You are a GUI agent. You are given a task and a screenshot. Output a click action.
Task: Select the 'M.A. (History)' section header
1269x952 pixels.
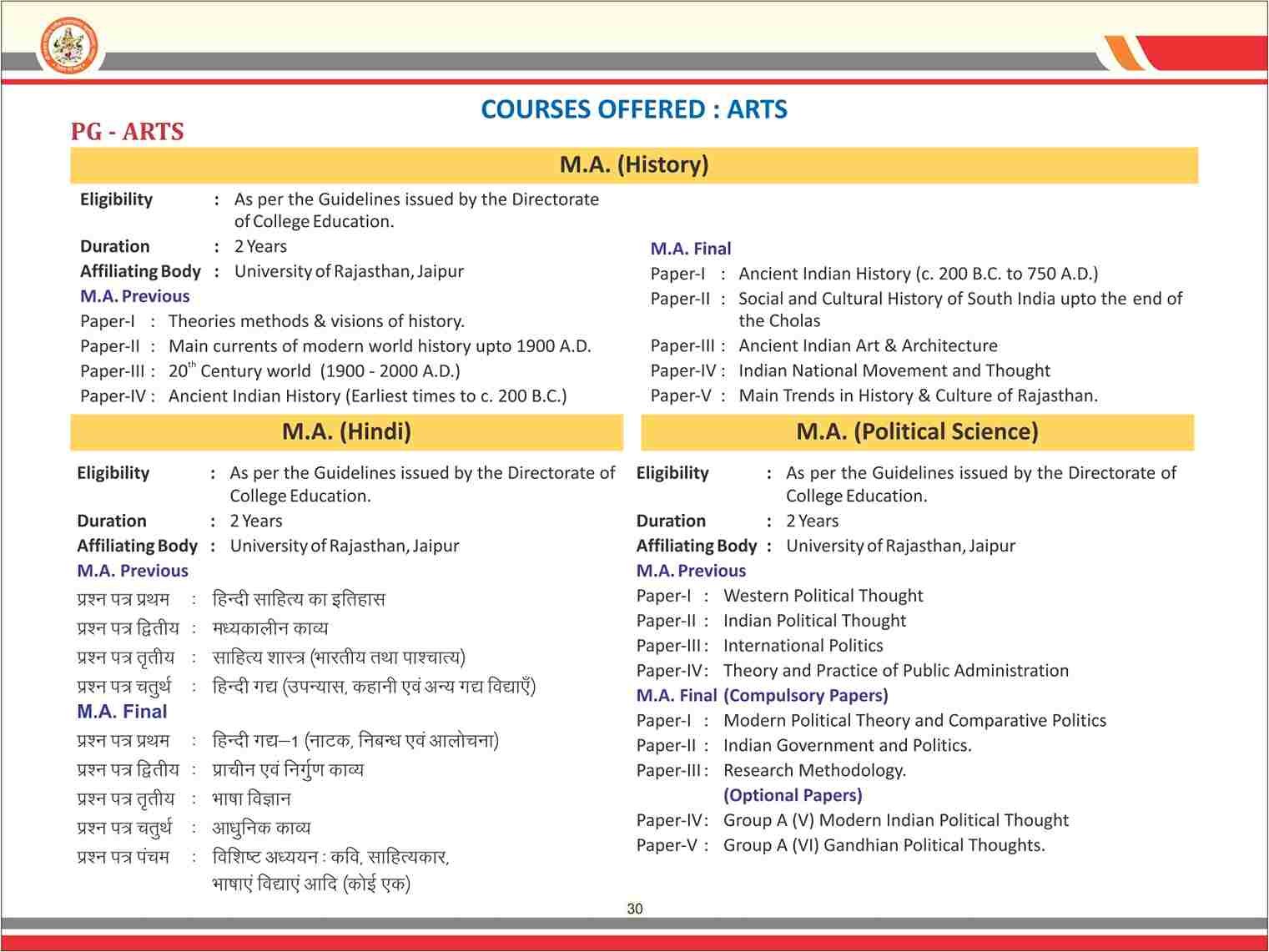pos(634,164)
